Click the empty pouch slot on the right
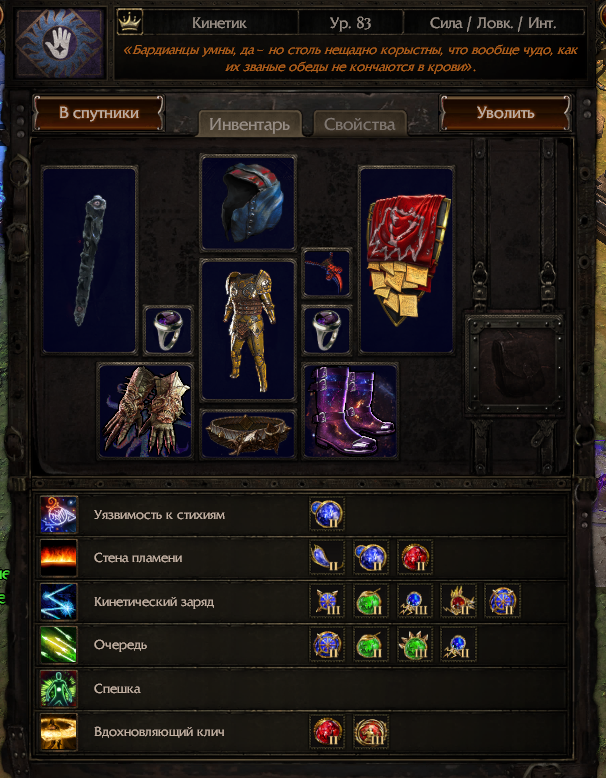The image size is (606, 778). point(515,364)
